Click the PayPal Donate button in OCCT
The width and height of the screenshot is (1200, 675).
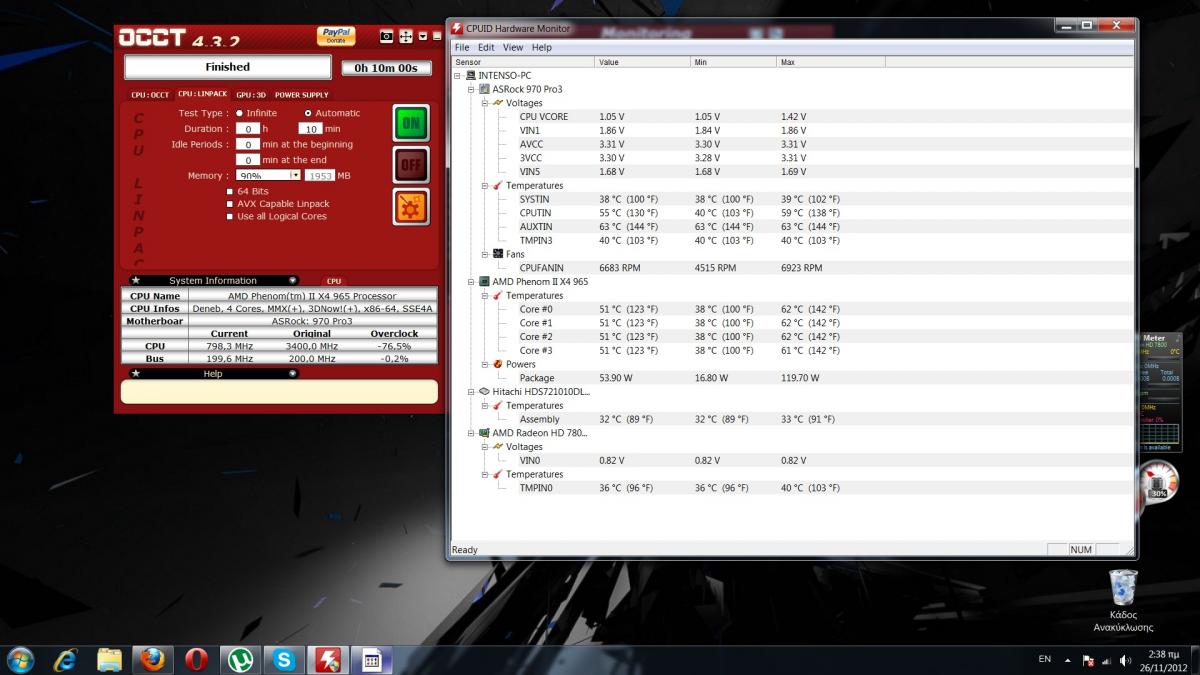pyautogui.click(x=336, y=36)
